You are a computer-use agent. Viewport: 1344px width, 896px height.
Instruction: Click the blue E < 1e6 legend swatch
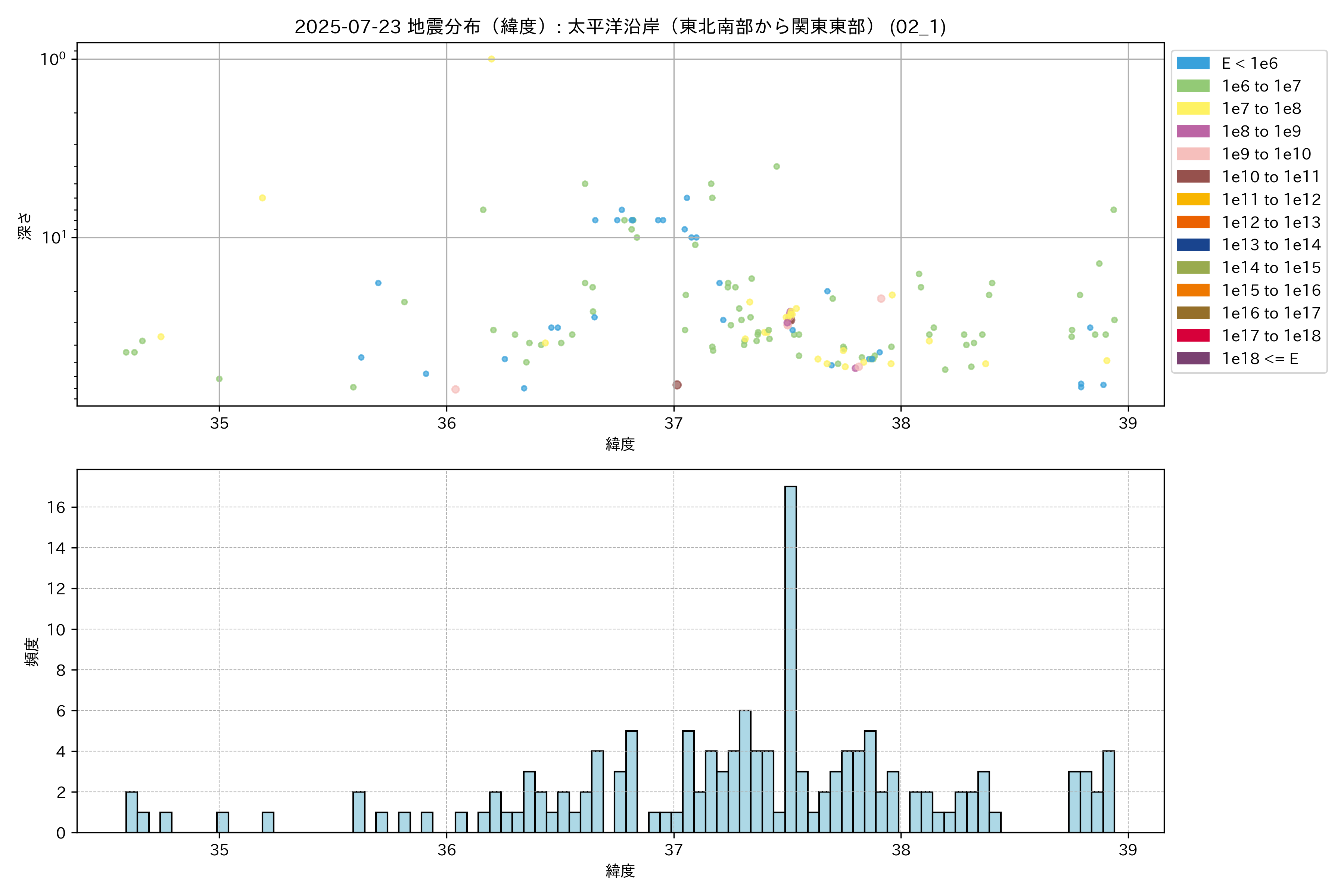1192,63
